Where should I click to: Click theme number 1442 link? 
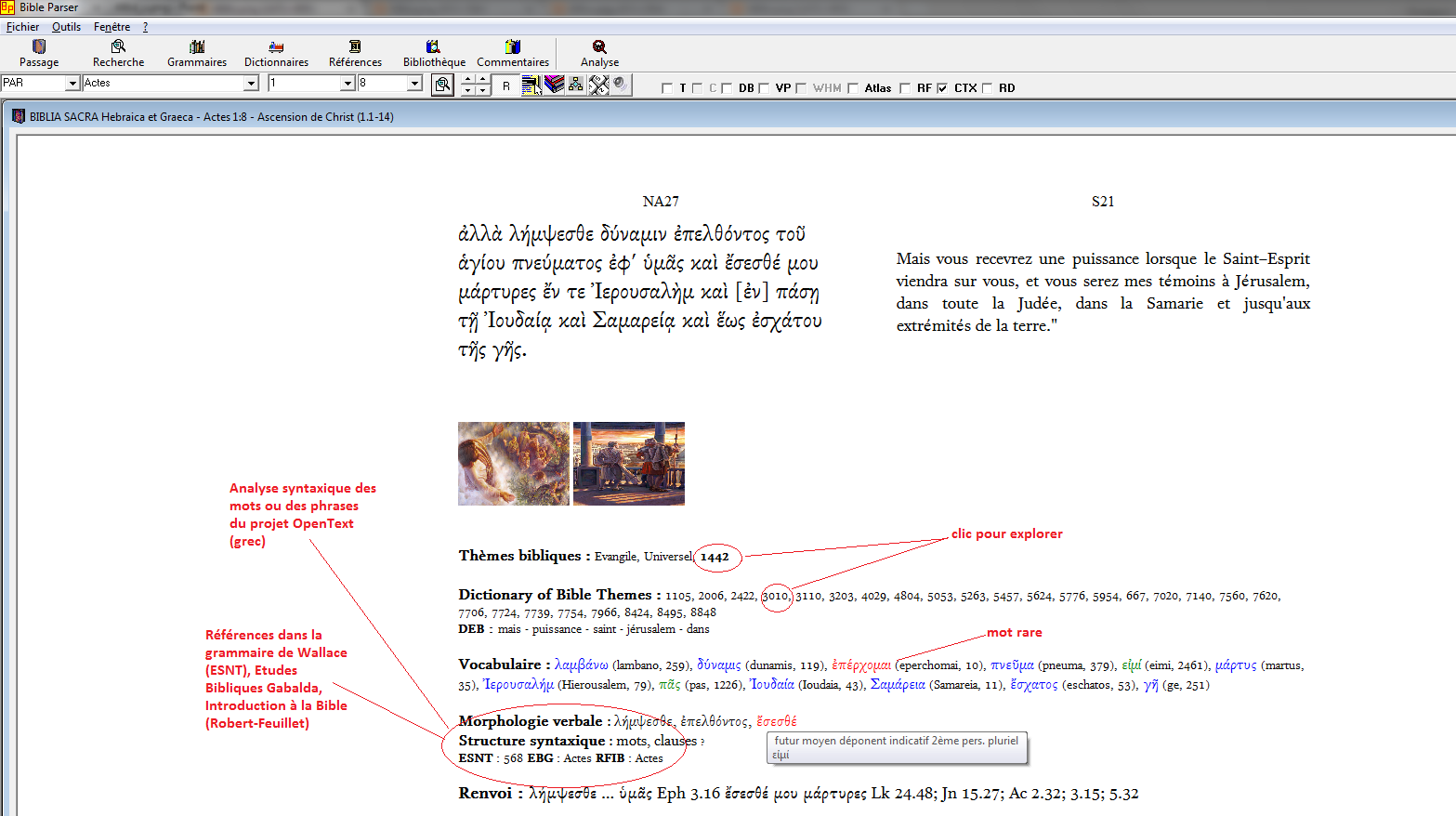click(x=715, y=557)
